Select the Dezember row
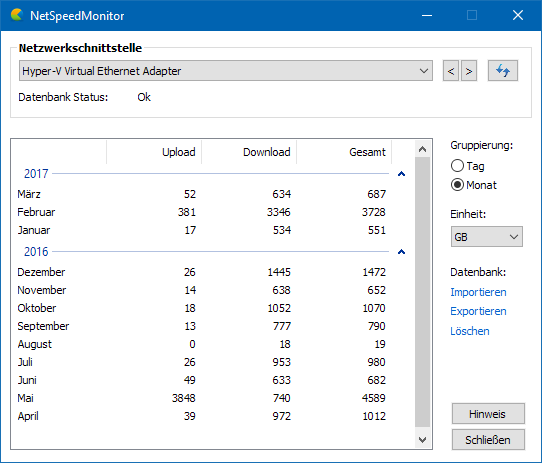This screenshot has height=463, width=542. [x=202, y=272]
